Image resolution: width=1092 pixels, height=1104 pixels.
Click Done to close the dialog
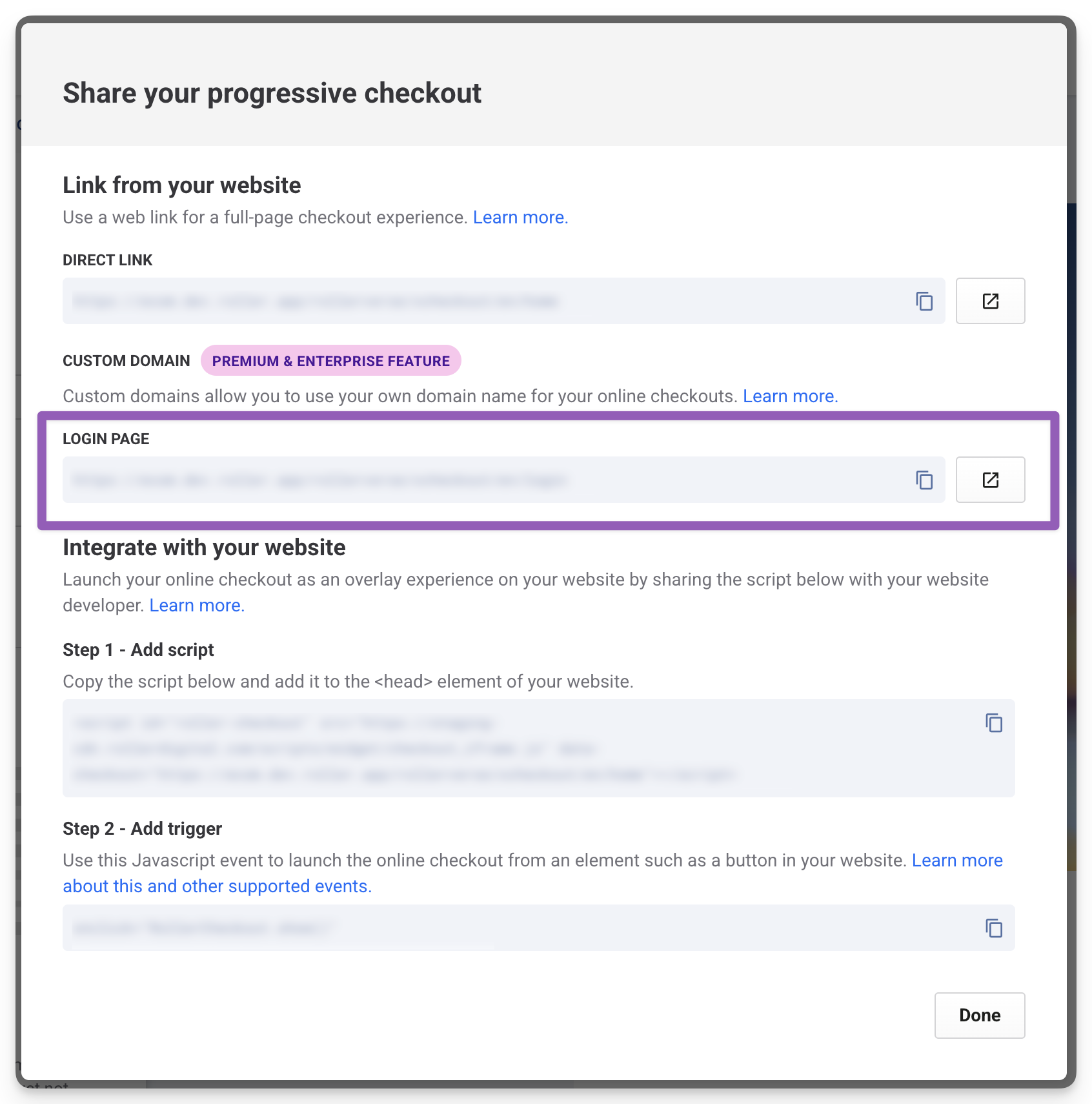[979, 1016]
